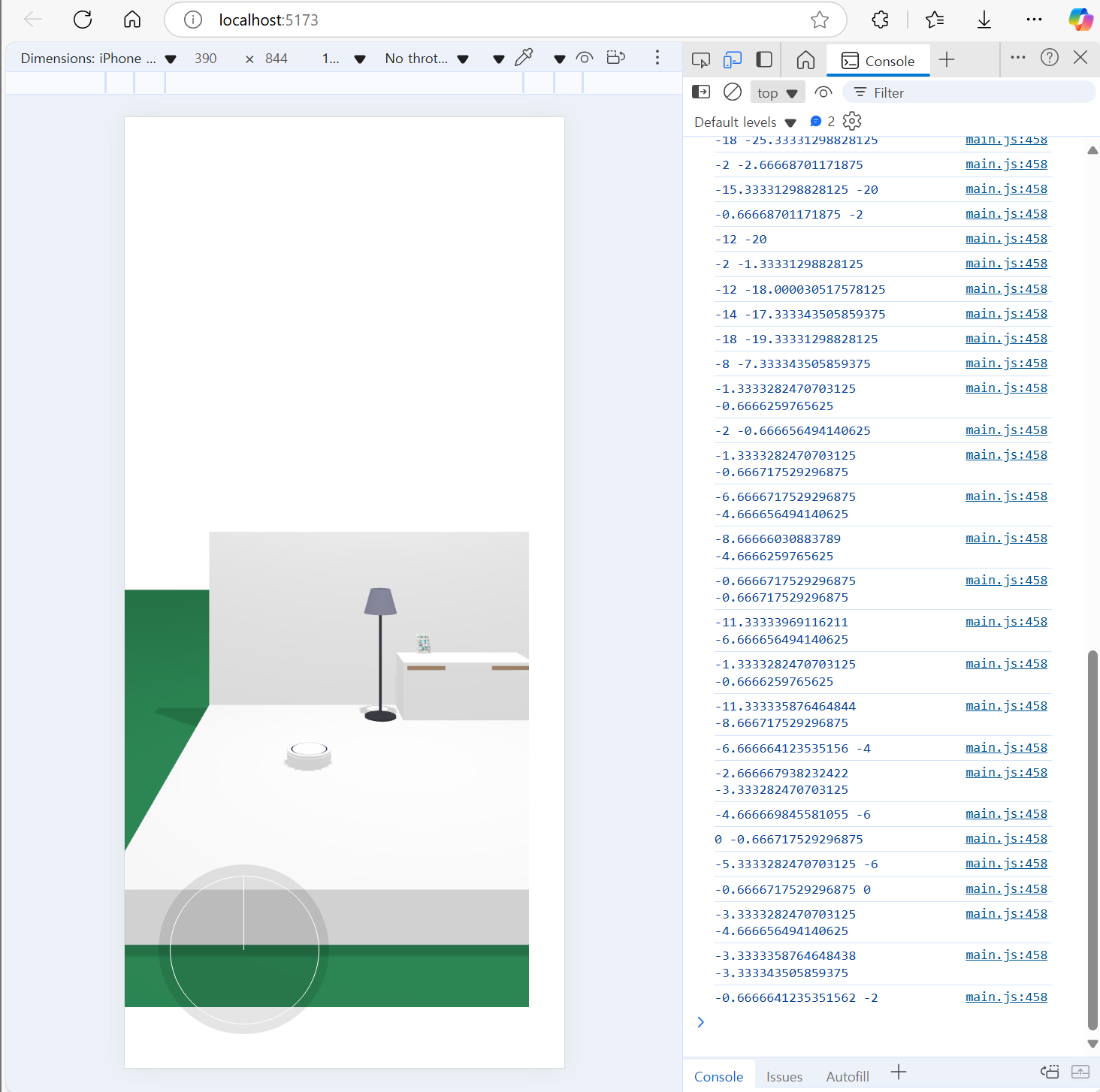Open main.js:458 link for '-12 -20'
Image resolution: width=1100 pixels, height=1092 pixels.
[x=1006, y=239]
